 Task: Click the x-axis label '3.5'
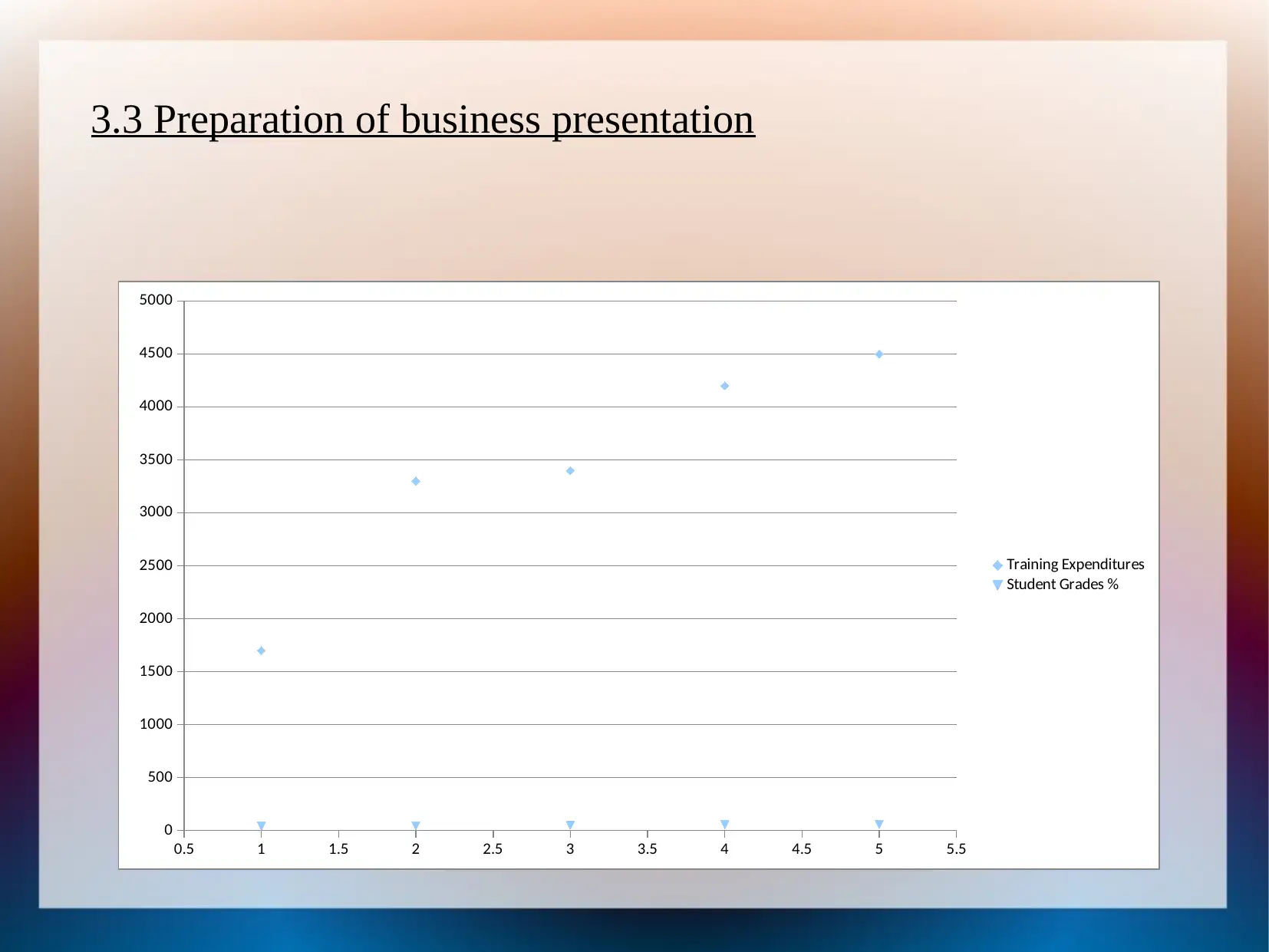(648, 849)
